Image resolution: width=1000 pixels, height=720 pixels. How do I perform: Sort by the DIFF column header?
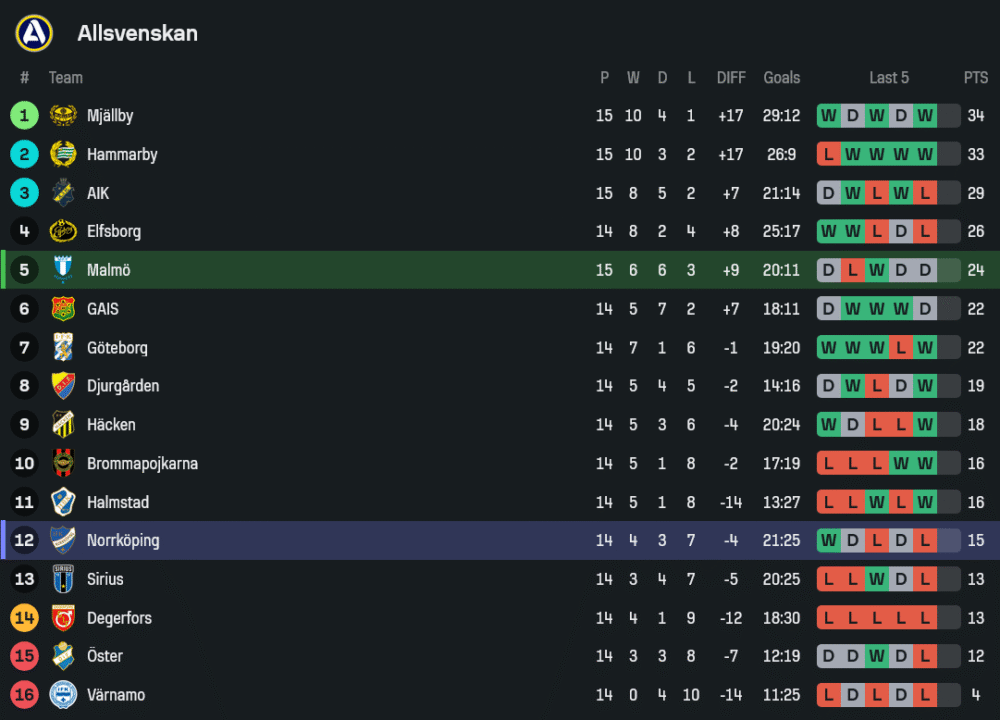click(731, 78)
